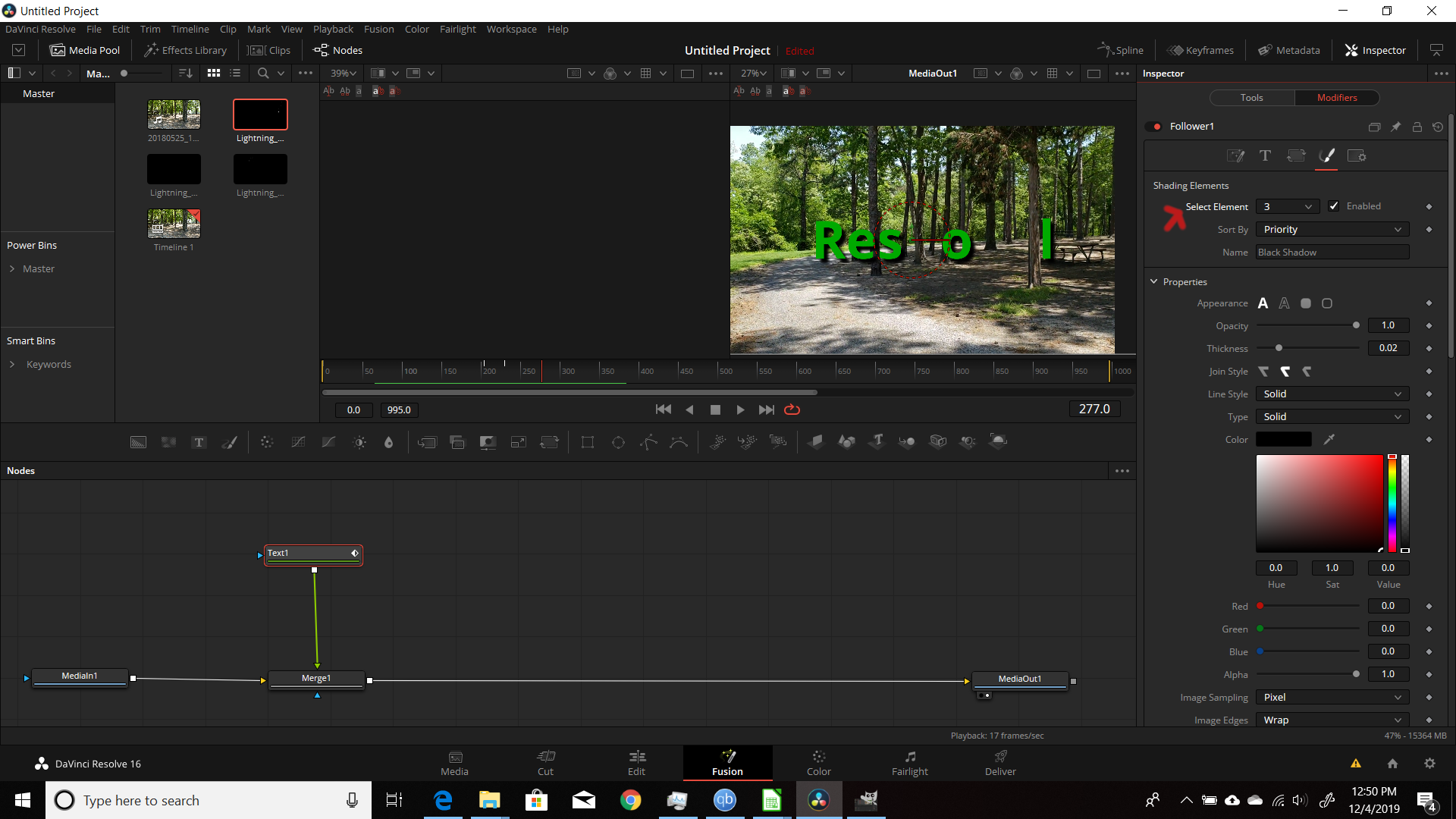Add a Polygon mask from the toolbar

click(648, 442)
